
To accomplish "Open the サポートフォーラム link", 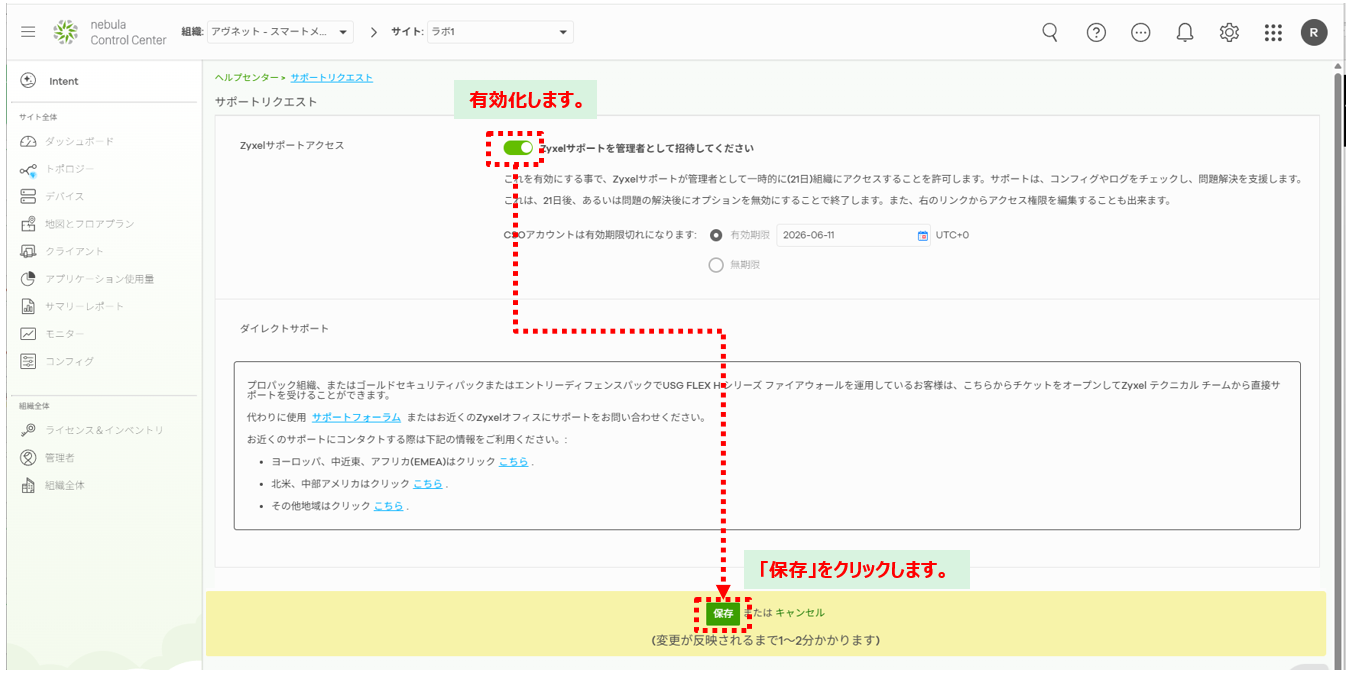I will pos(356,417).
